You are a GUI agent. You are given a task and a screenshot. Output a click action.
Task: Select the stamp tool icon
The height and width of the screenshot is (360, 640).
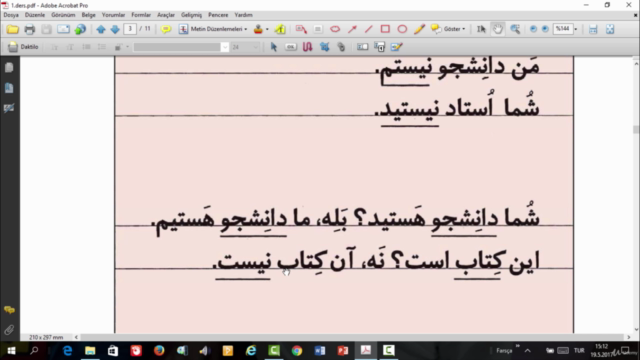click(258, 29)
